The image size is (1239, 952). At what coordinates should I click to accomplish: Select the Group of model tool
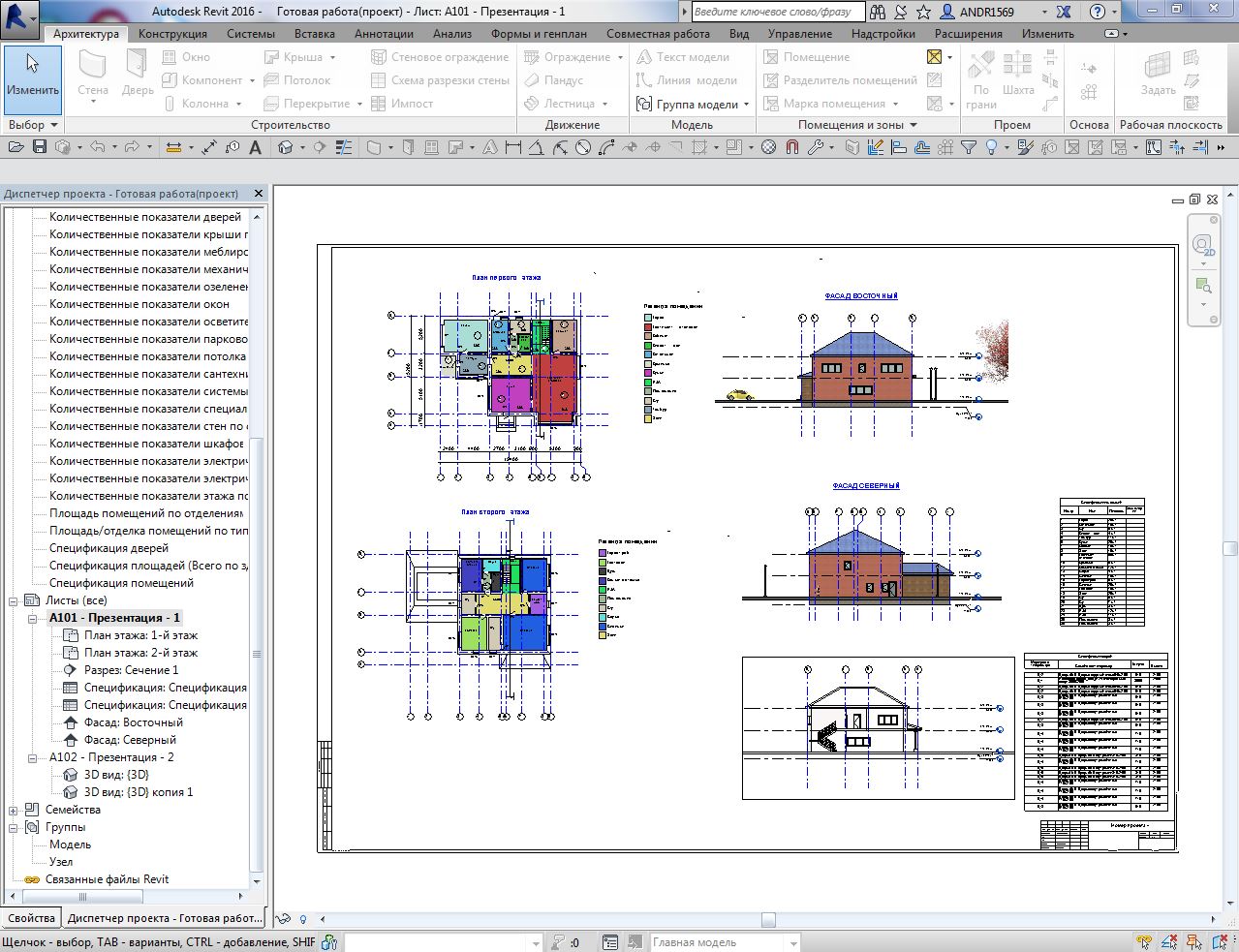pyautogui.click(x=692, y=104)
